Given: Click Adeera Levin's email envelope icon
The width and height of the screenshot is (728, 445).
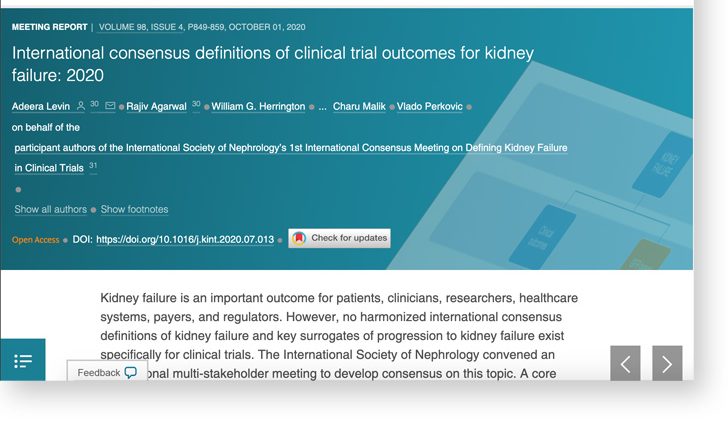Looking at the screenshot, I should point(110,106).
